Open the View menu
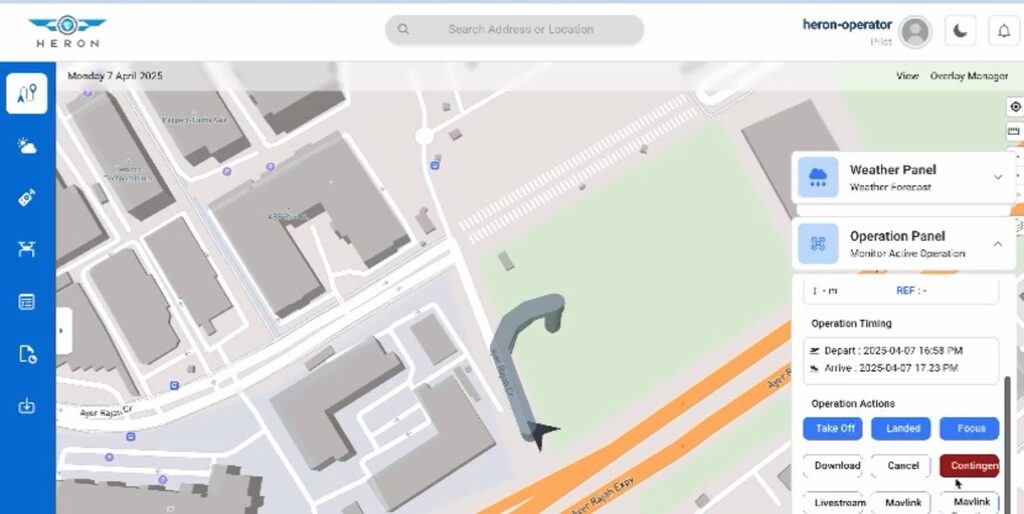Viewport: 1024px width, 514px height. (x=907, y=76)
